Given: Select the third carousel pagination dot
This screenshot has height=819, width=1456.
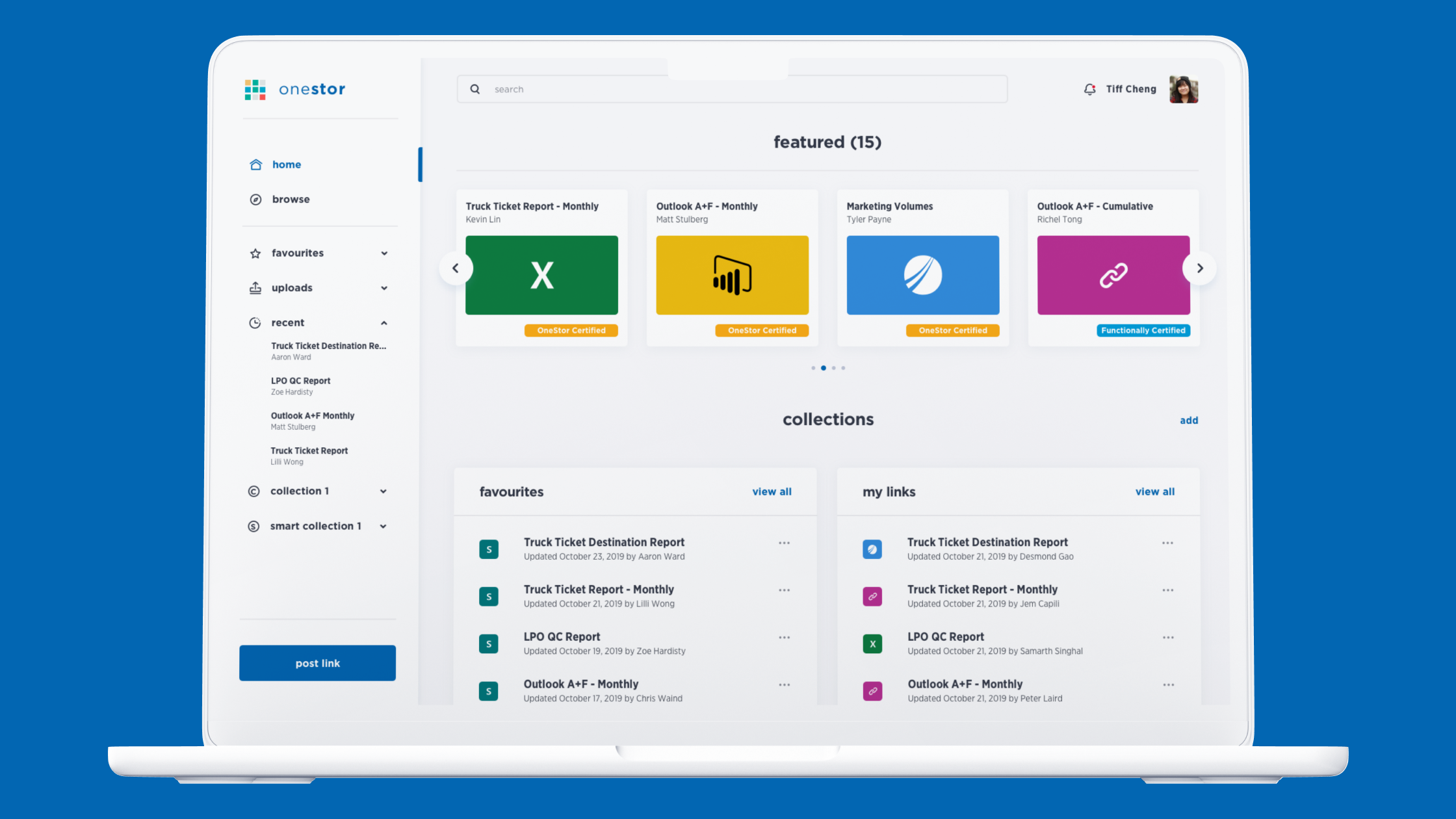Looking at the screenshot, I should click(x=833, y=368).
